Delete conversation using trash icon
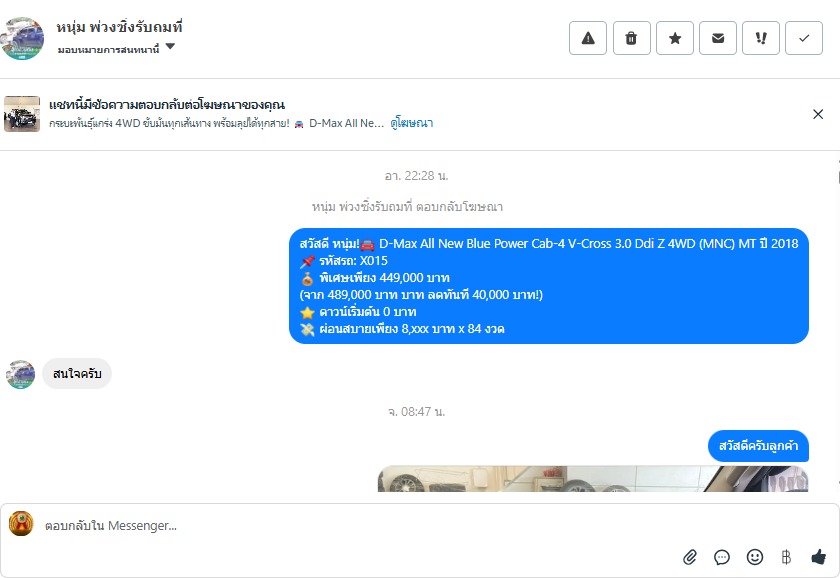Screen dimensions: 840x578 point(632,38)
